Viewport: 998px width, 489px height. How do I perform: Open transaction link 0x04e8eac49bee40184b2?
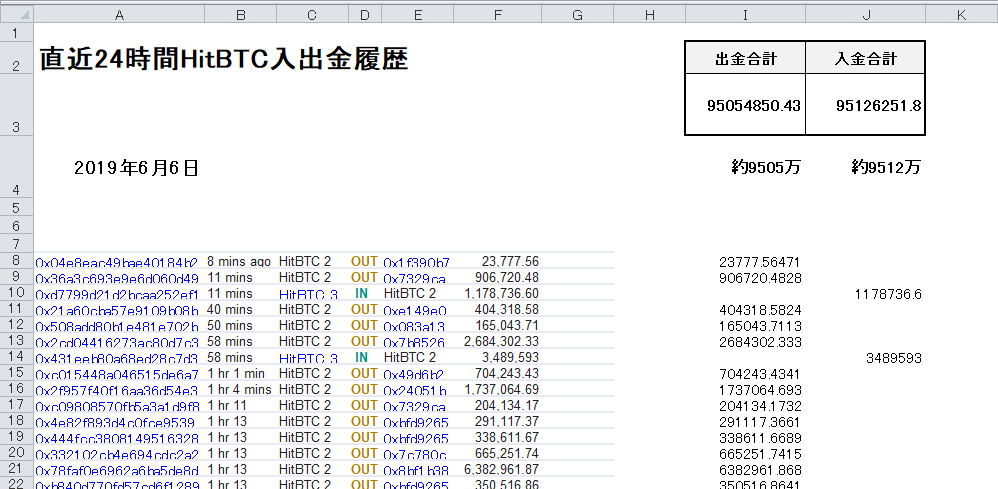pyautogui.click(x=116, y=262)
